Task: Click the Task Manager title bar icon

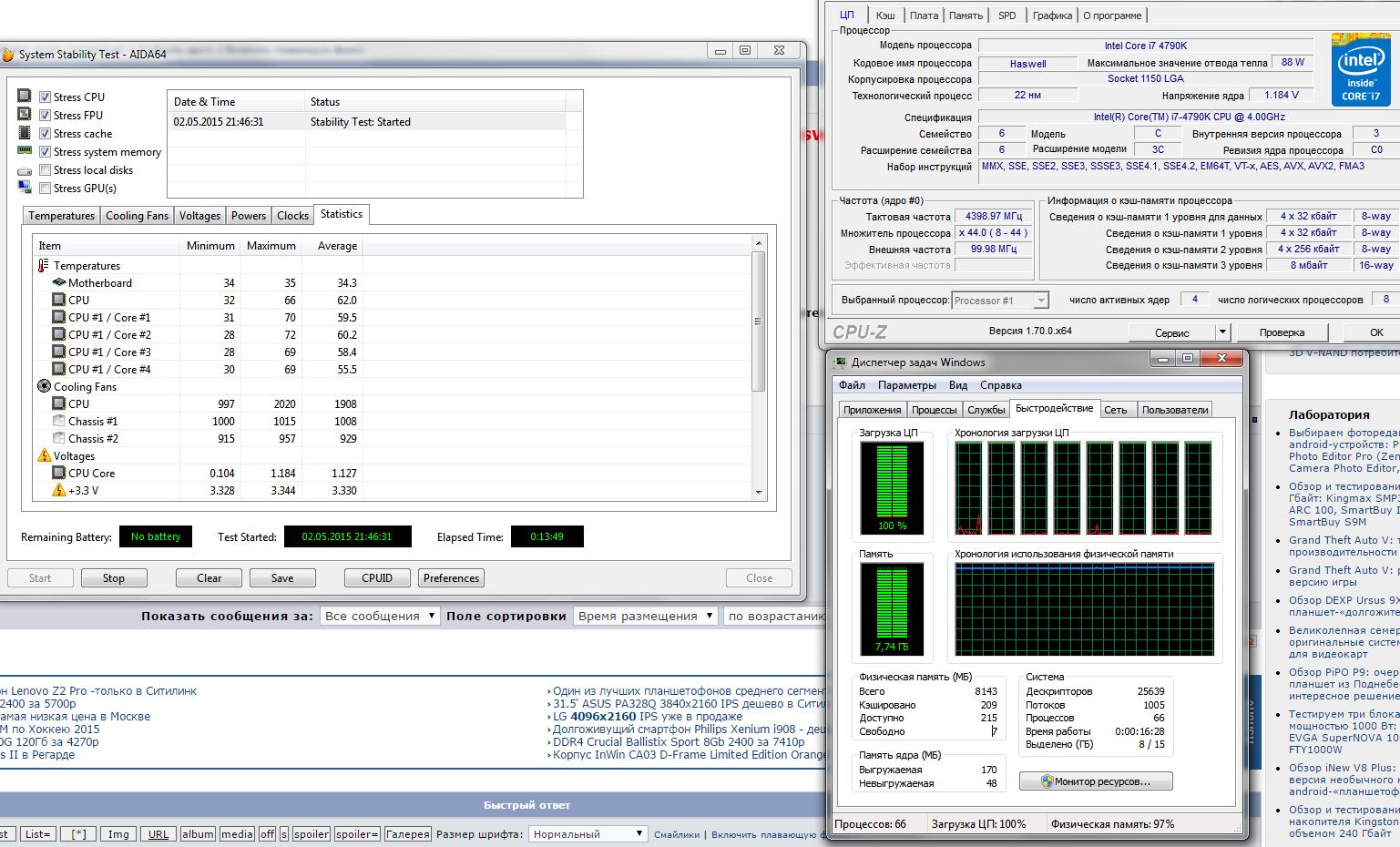Action: tap(840, 362)
